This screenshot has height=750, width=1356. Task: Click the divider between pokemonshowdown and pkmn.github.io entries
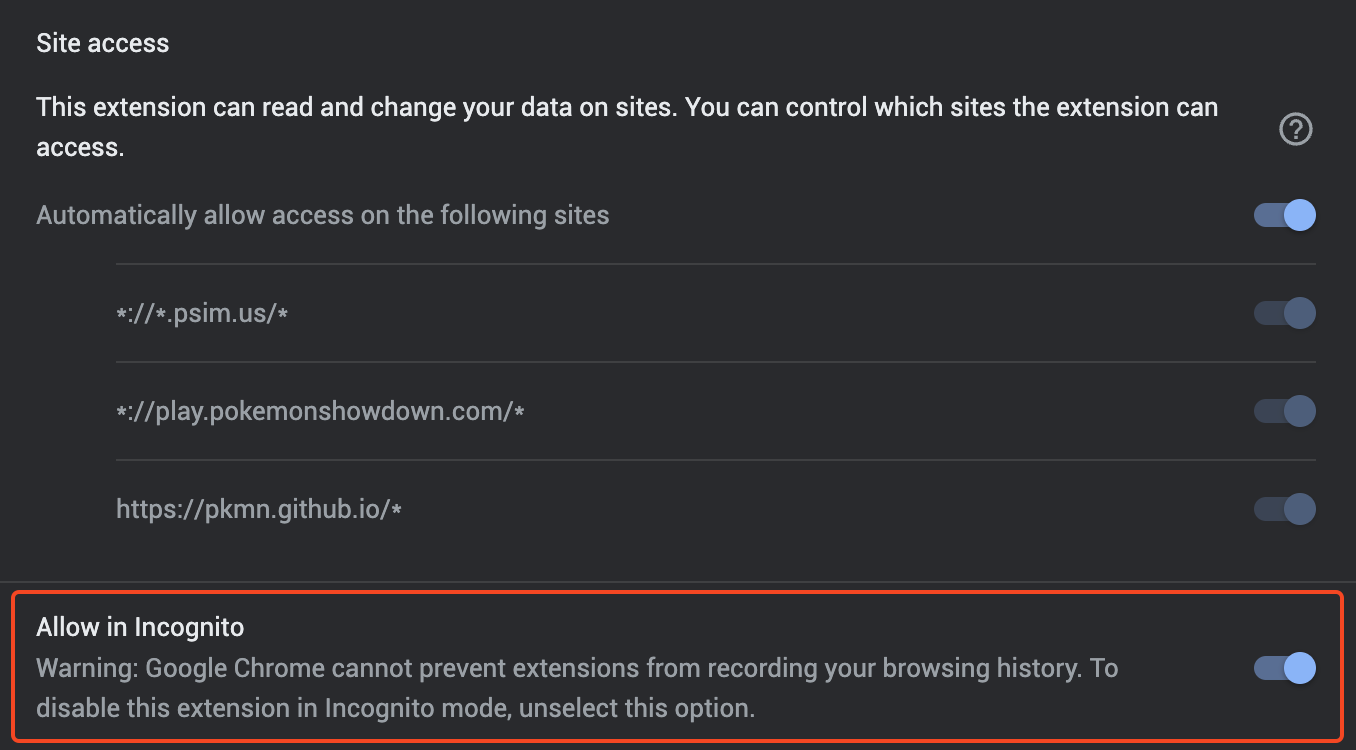(715, 460)
